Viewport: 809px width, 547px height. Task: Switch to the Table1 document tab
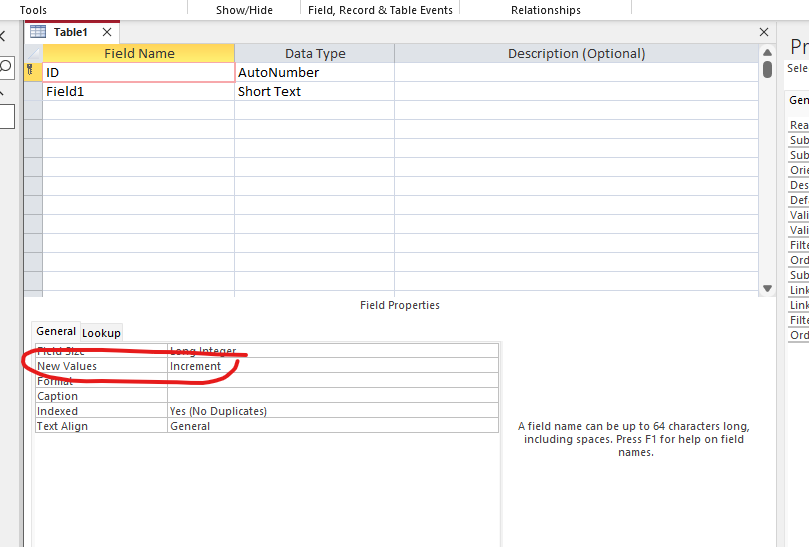pos(71,32)
